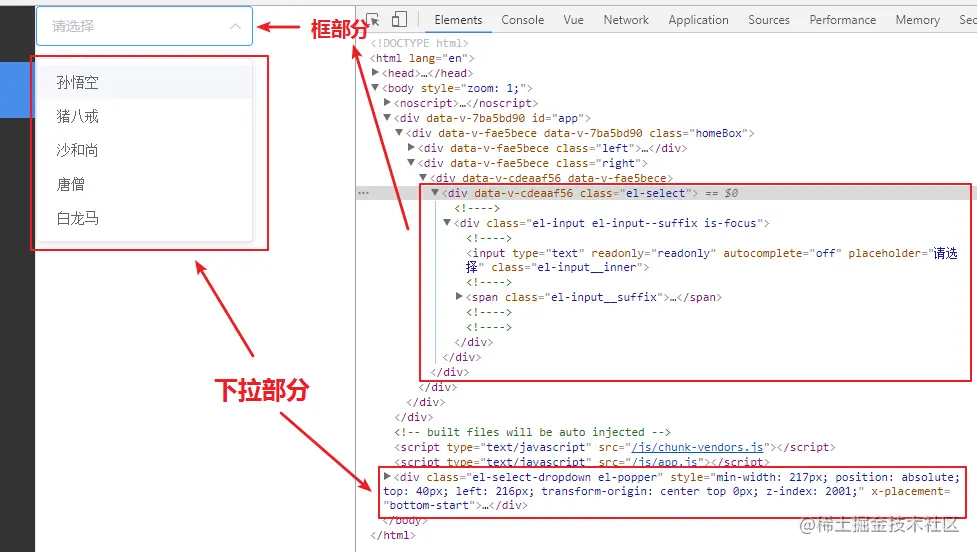Click the 请选择 select input
Viewport: 977px width, 552px height.
[x=145, y=26]
